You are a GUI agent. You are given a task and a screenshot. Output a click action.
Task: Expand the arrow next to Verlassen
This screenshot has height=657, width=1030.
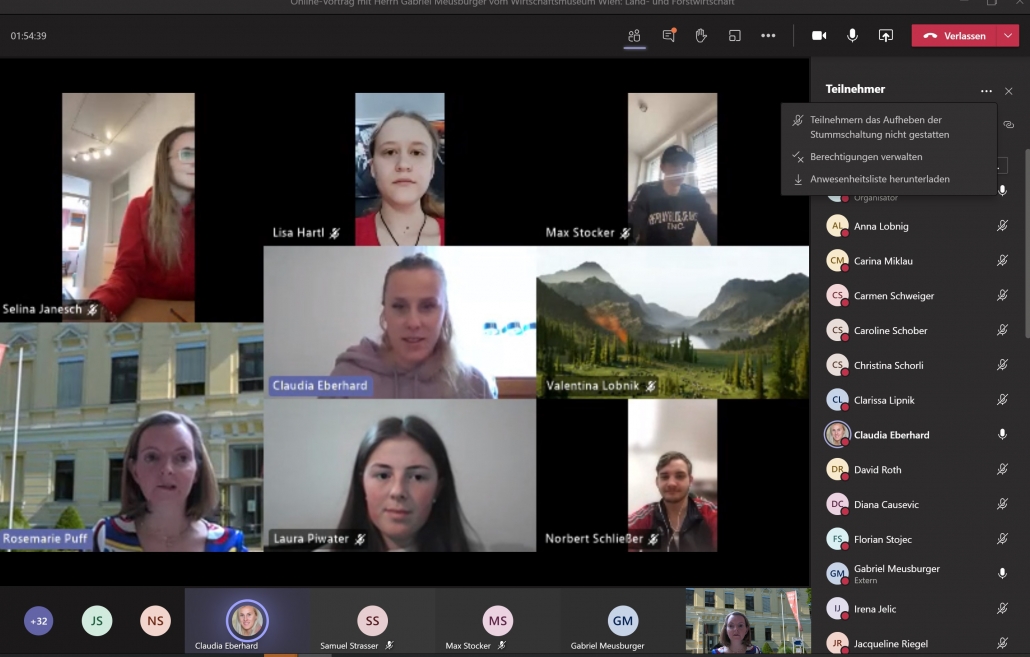pos(1008,36)
